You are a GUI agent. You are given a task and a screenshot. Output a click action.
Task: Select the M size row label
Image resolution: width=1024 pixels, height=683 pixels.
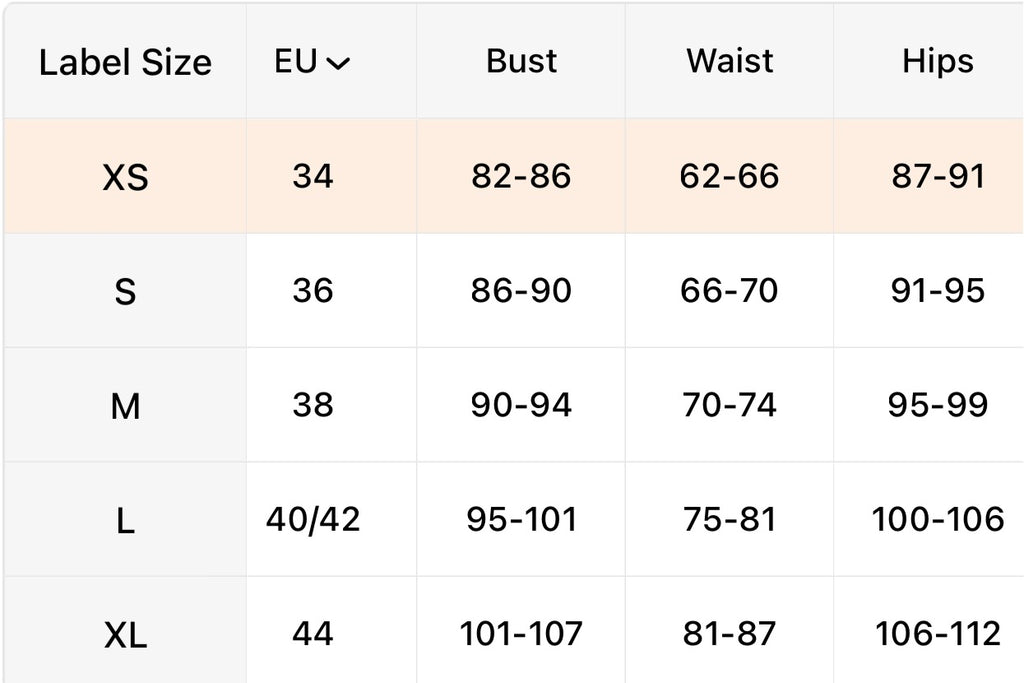(x=125, y=406)
